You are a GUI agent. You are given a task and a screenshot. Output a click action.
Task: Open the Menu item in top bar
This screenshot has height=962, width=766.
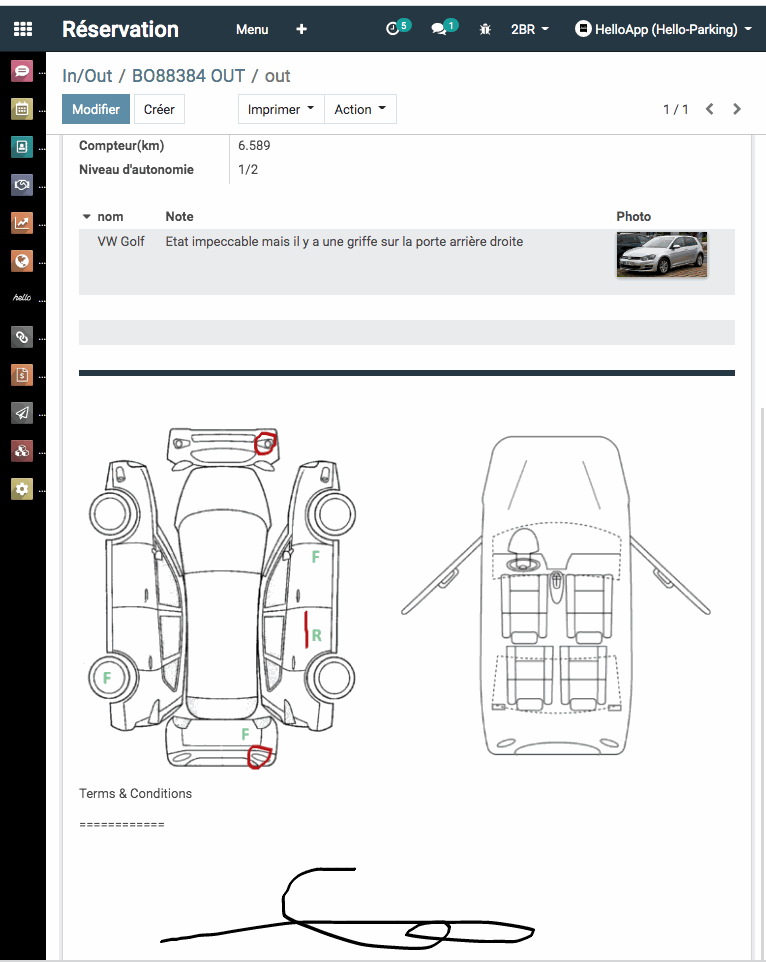coord(252,29)
